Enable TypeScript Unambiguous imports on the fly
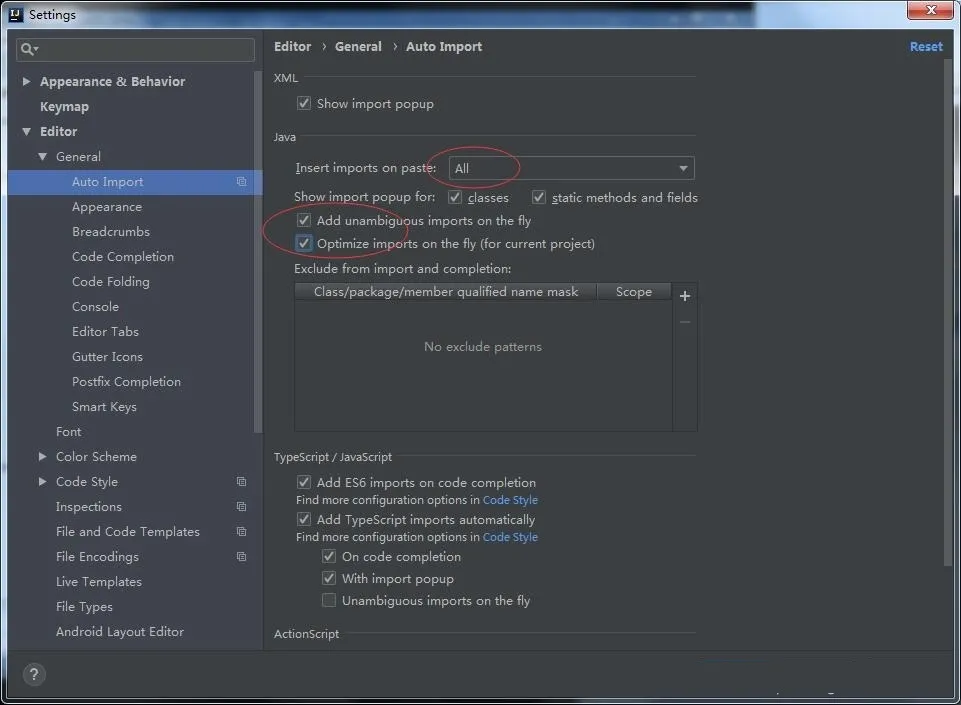Image resolution: width=961 pixels, height=705 pixels. tap(329, 601)
